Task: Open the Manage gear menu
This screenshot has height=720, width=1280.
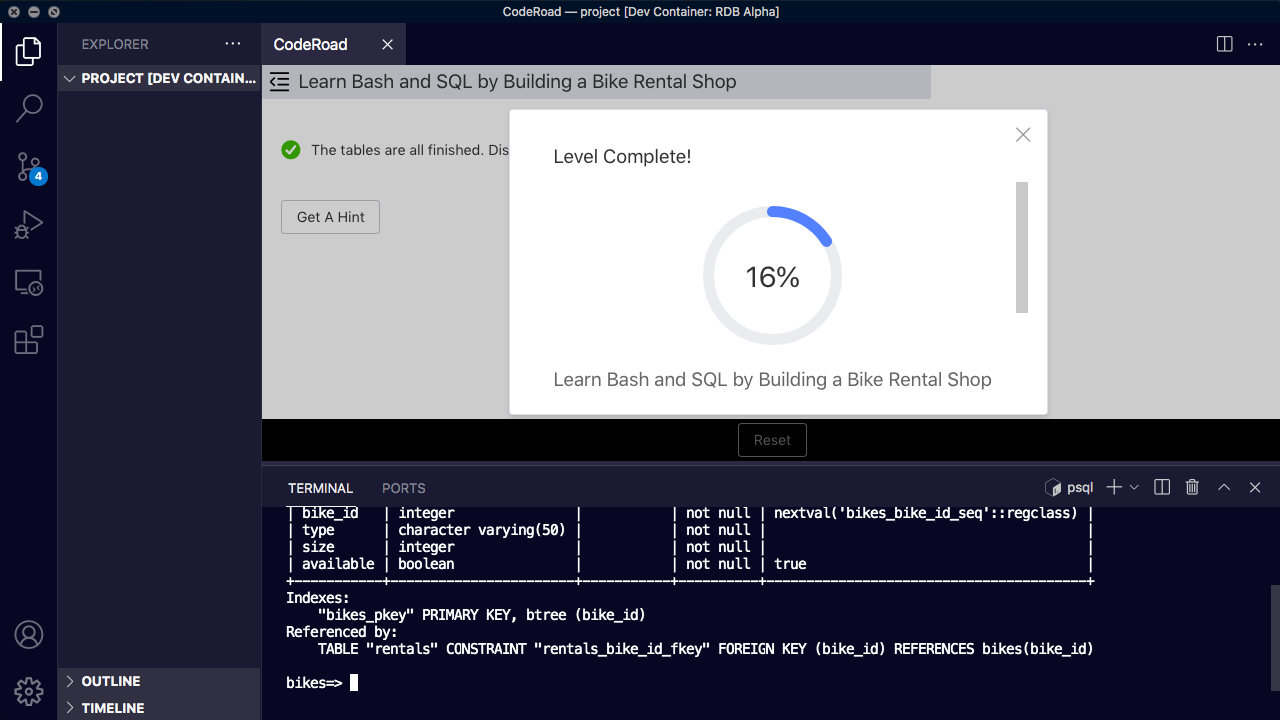Action: [29, 691]
